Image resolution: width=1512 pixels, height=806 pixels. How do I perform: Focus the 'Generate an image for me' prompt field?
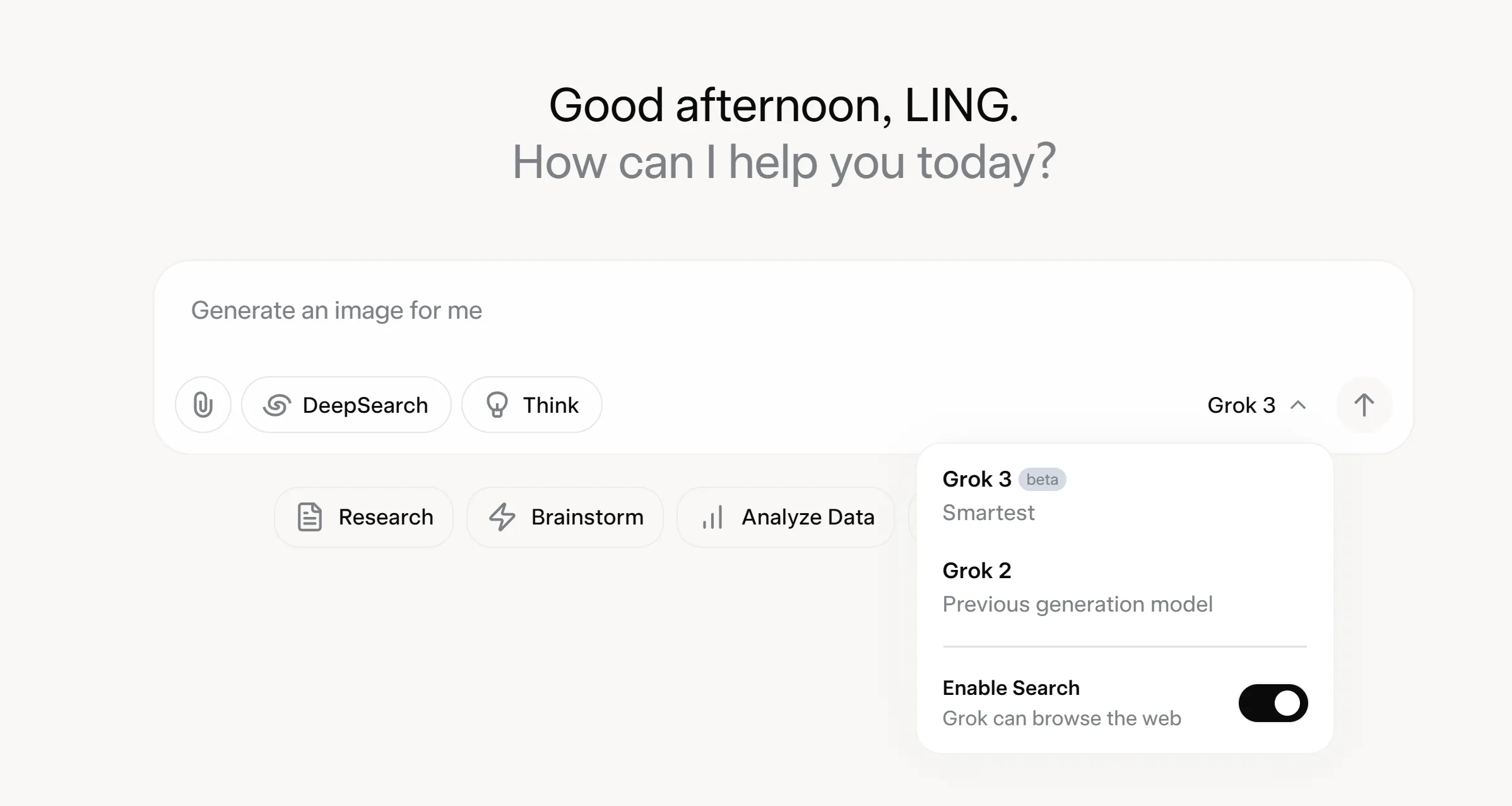point(631,311)
